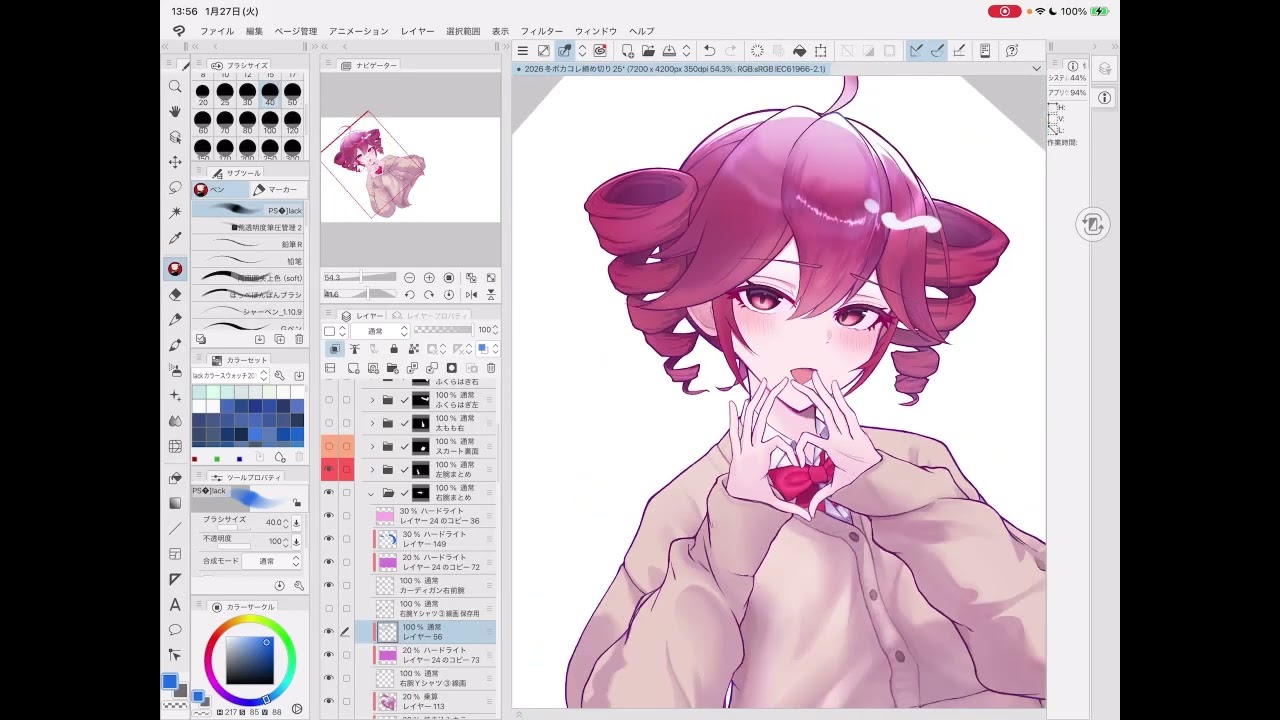The height and width of the screenshot is (720, 1280).
Task: Delete layer with Layer panel trash icon
Action: 491,368
